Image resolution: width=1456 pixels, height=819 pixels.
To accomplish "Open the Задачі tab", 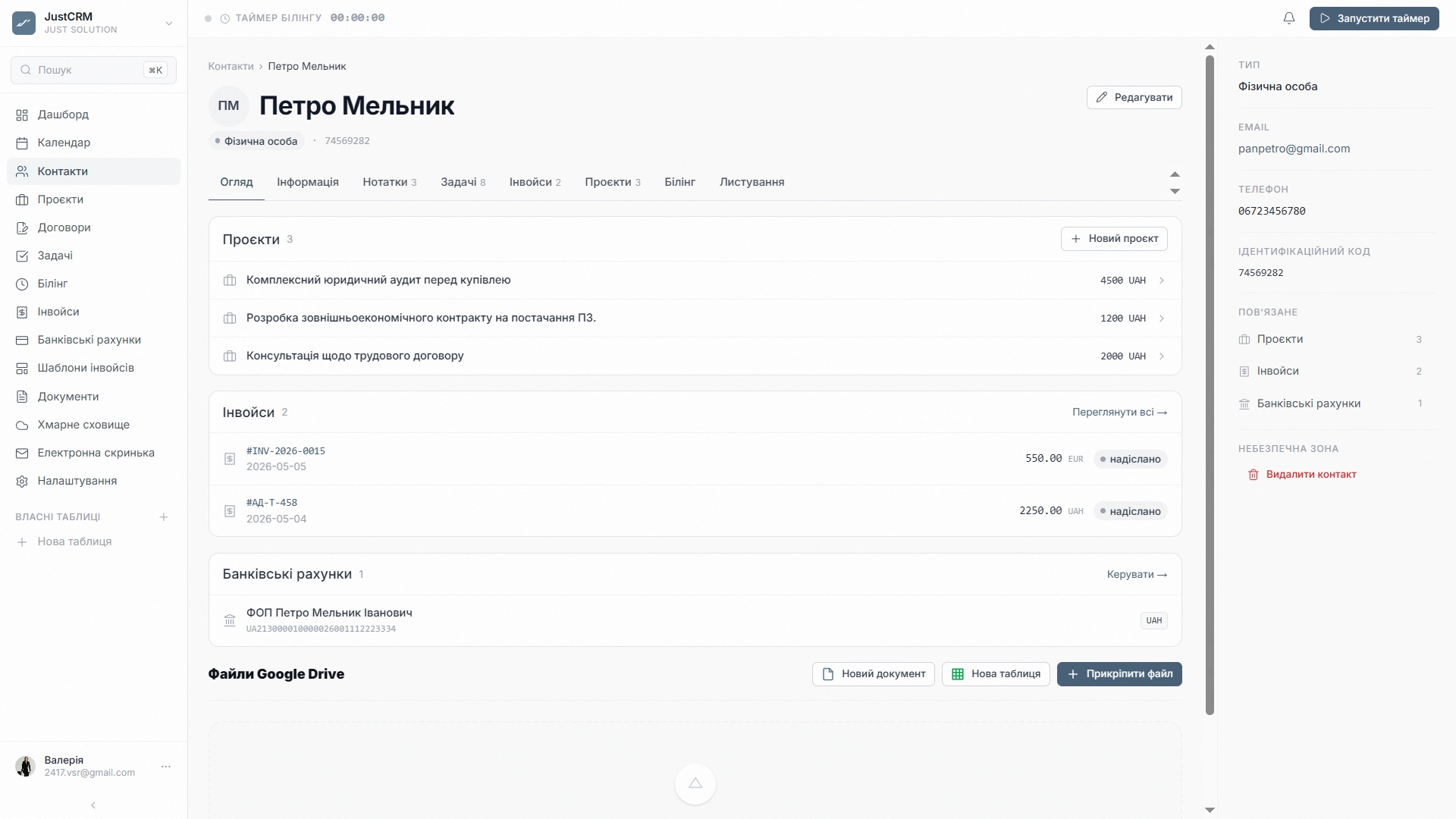I will [x=463, y=183].
